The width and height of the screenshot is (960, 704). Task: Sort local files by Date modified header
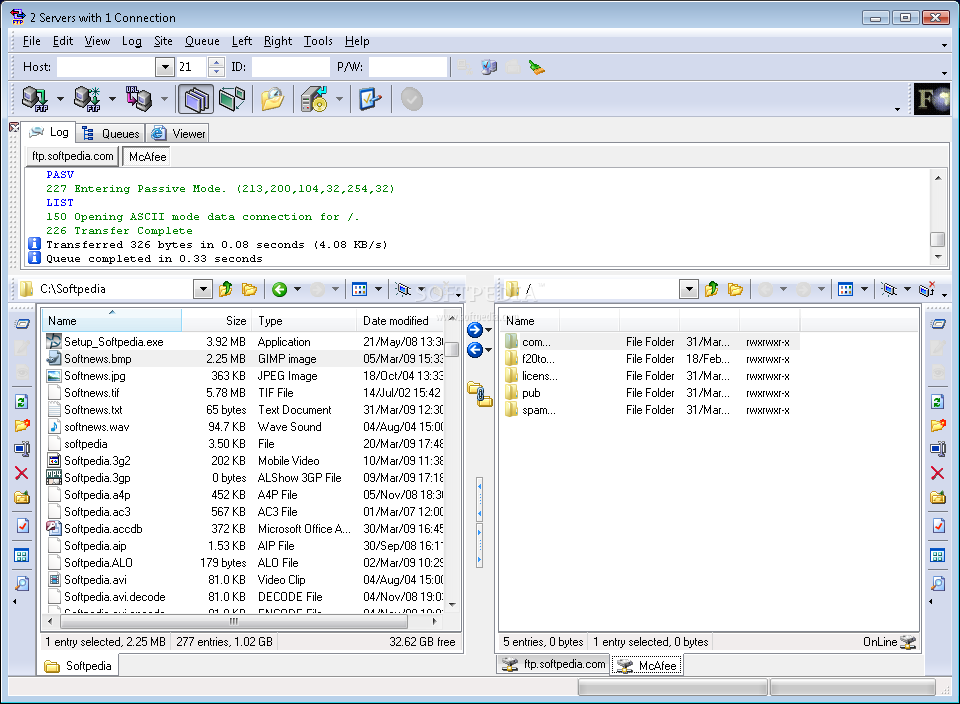point(400,321)
